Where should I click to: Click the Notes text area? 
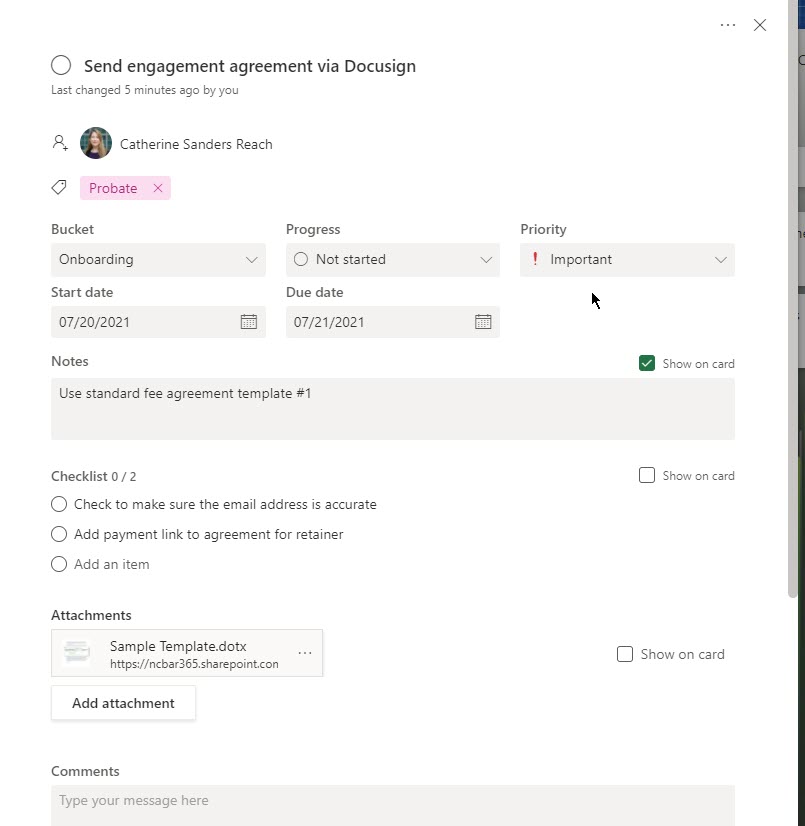click(x=392, y=408)
